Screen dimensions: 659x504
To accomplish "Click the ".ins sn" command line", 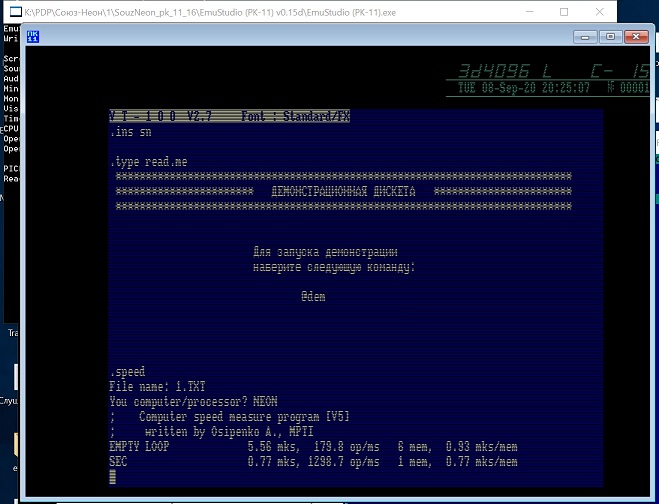I will [131, 132].
